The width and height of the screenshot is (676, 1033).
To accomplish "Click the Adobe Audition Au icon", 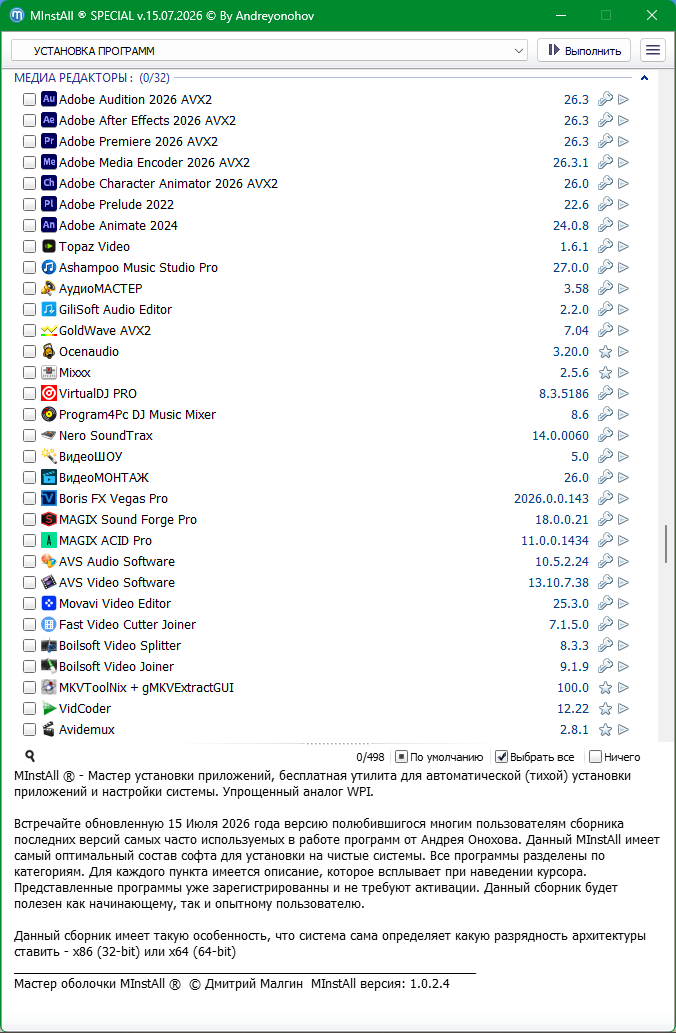I will point(49,99).
